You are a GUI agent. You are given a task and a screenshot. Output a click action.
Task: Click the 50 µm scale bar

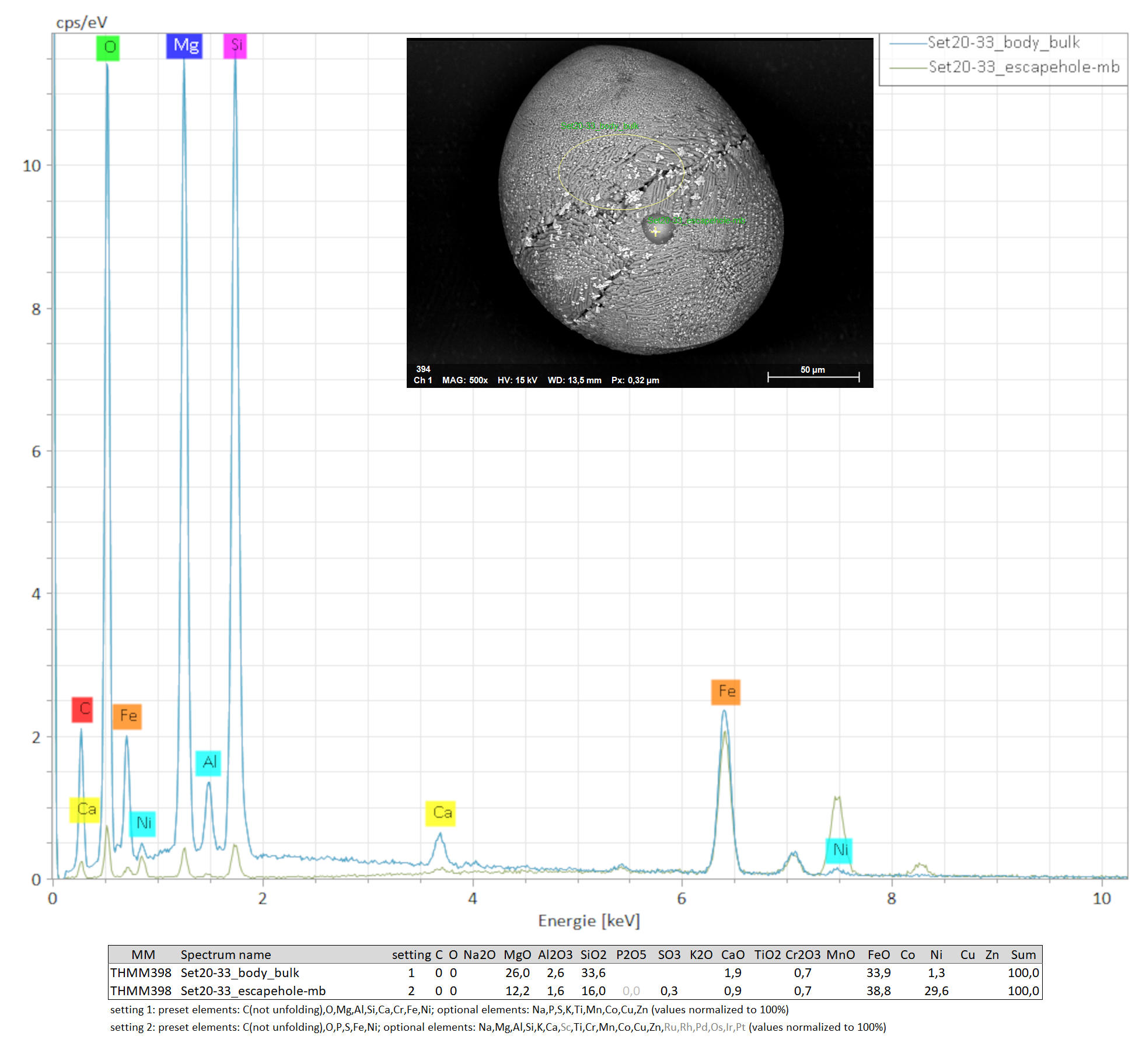click(813, 376)
